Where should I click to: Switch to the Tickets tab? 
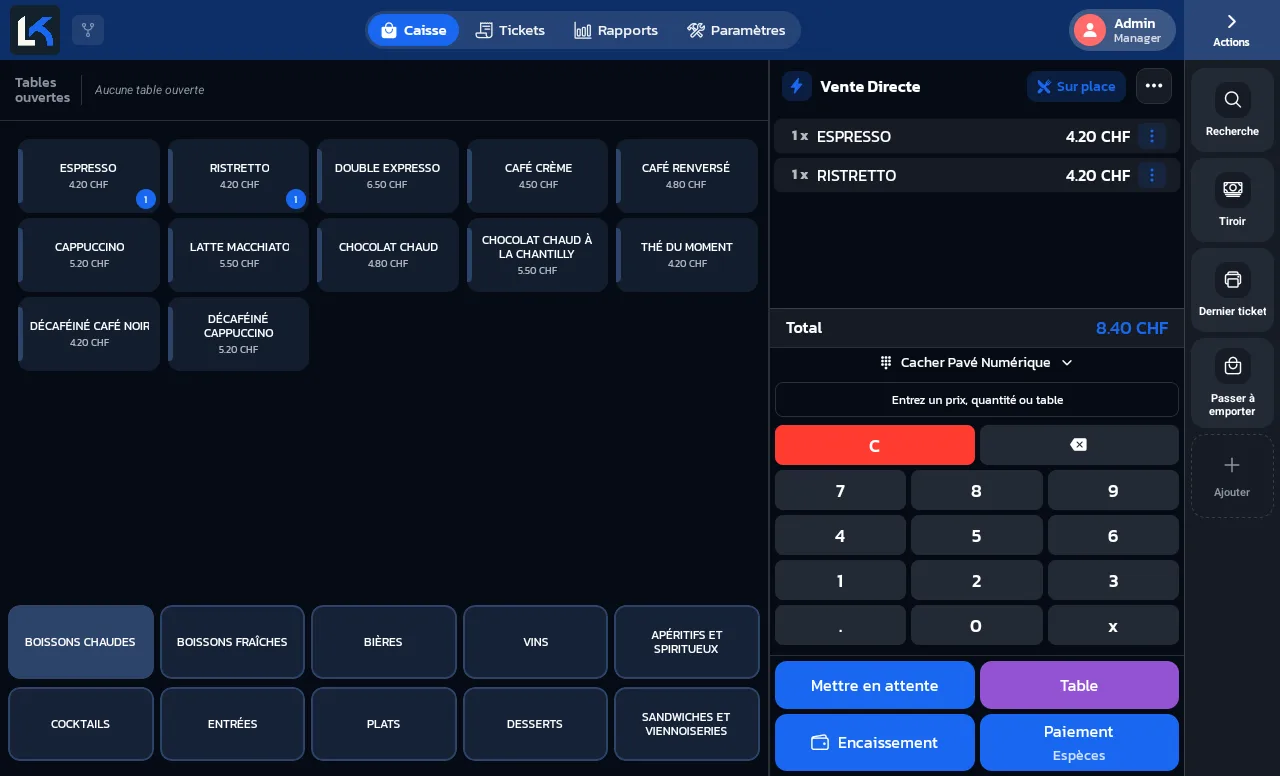pyautogui.click(x=510, y=30)
